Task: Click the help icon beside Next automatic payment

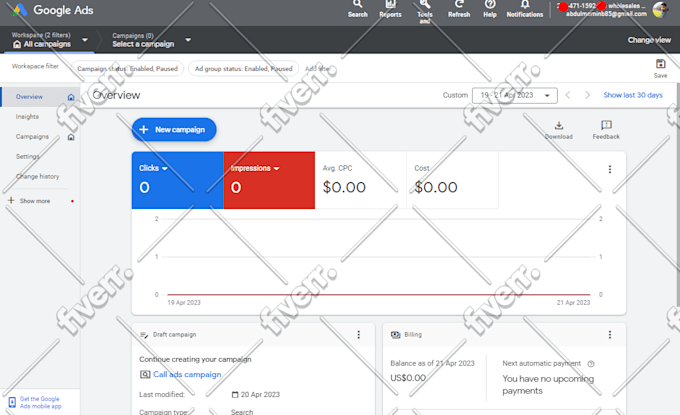Action: click(591, 364)
